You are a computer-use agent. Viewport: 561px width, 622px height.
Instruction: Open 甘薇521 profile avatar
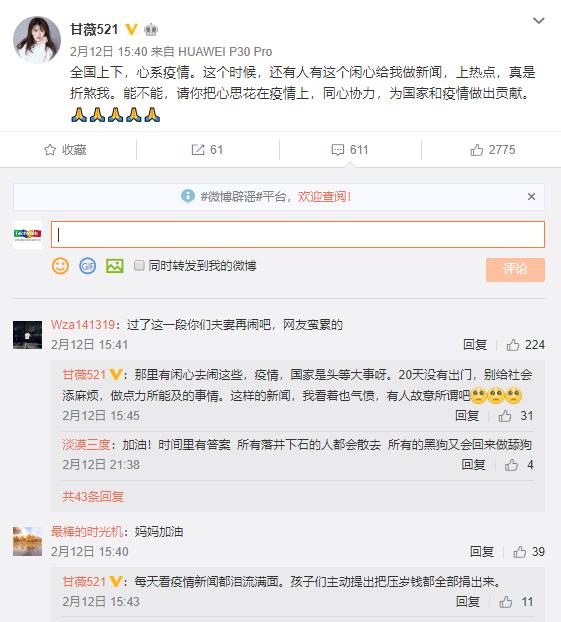(37, 40)
